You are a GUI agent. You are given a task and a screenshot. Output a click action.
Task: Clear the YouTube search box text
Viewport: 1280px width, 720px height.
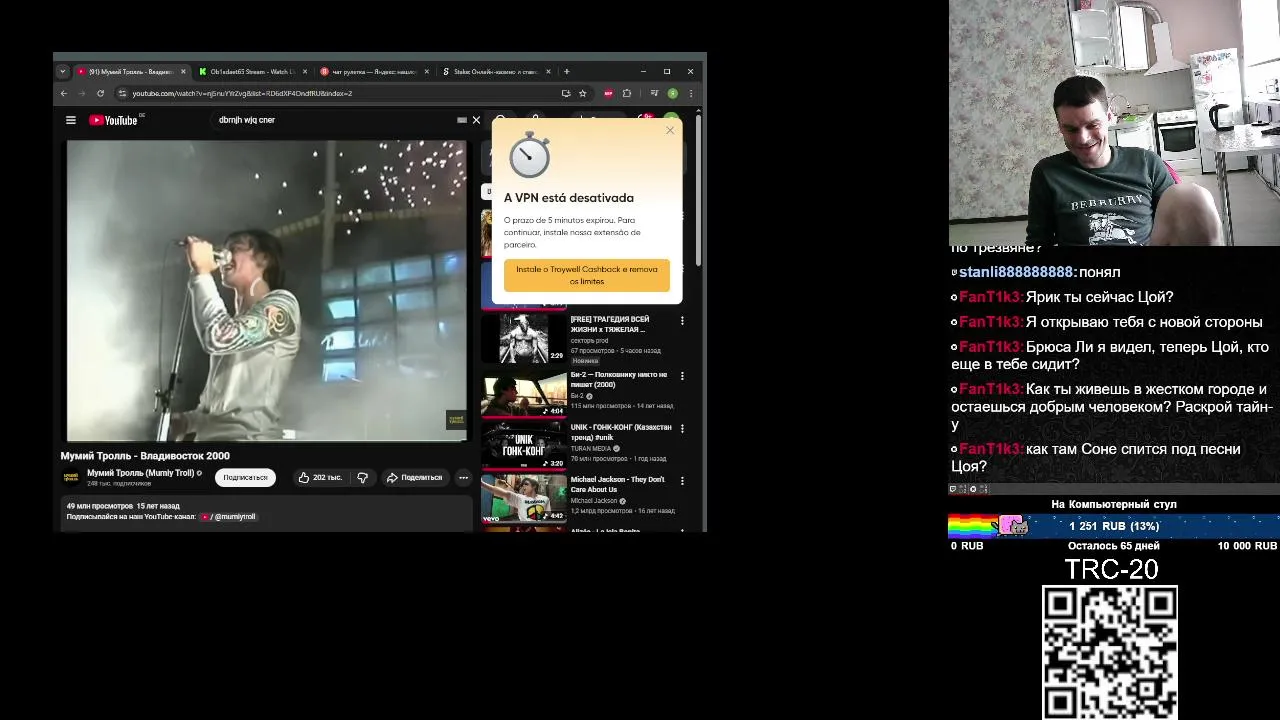(x=476, y=120)
